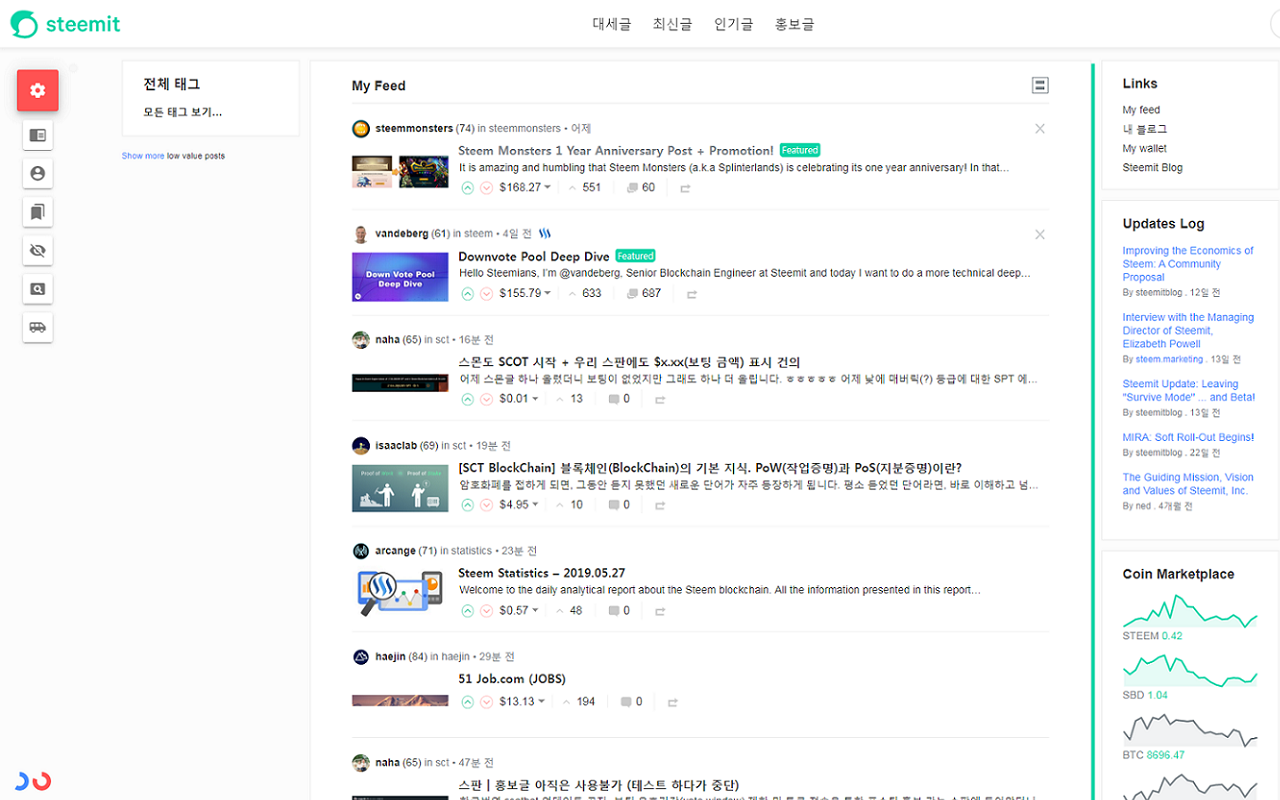The width and height of the screenshot is (1280, 800).
Task: Resteem the SCT BlockChain post
Action: pyautogui.click(x=660, y=506)
